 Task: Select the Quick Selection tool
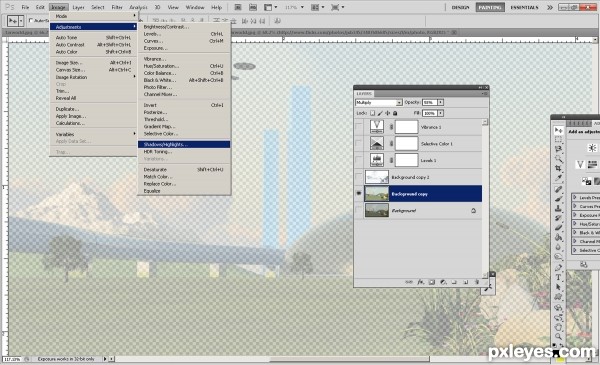558,158
